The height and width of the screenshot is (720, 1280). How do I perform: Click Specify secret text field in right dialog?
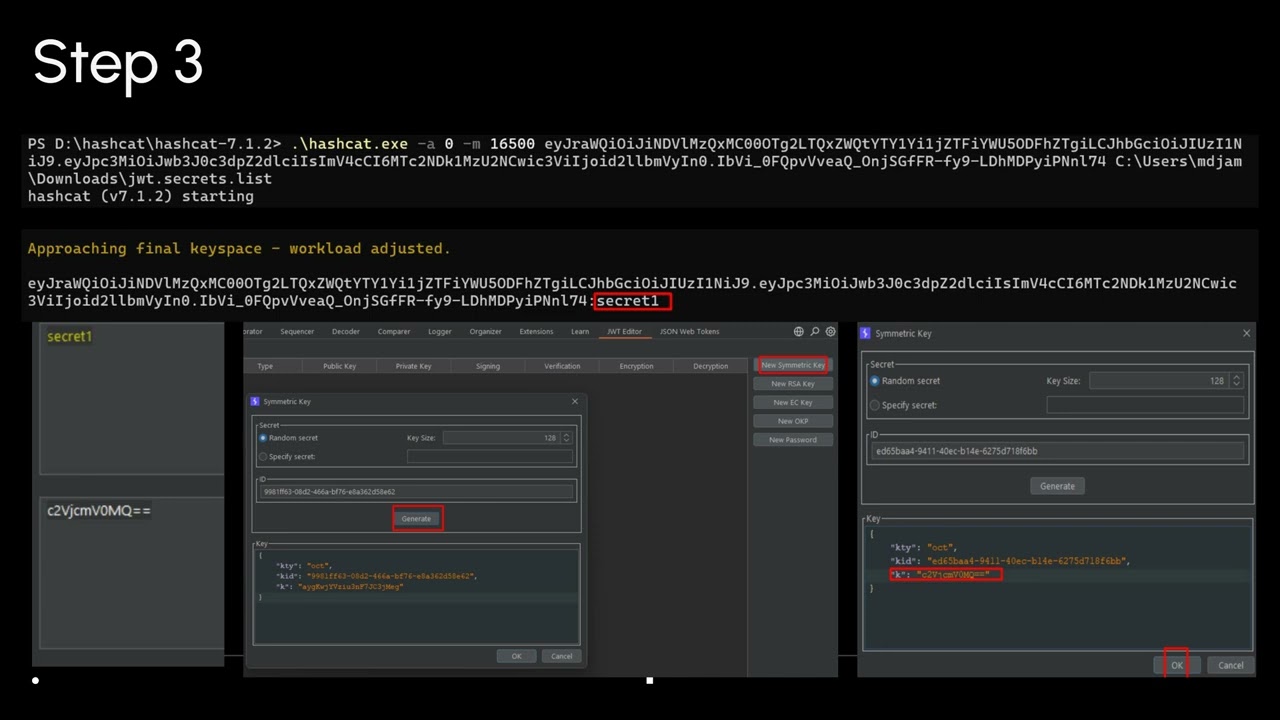tap(1145, 405)
